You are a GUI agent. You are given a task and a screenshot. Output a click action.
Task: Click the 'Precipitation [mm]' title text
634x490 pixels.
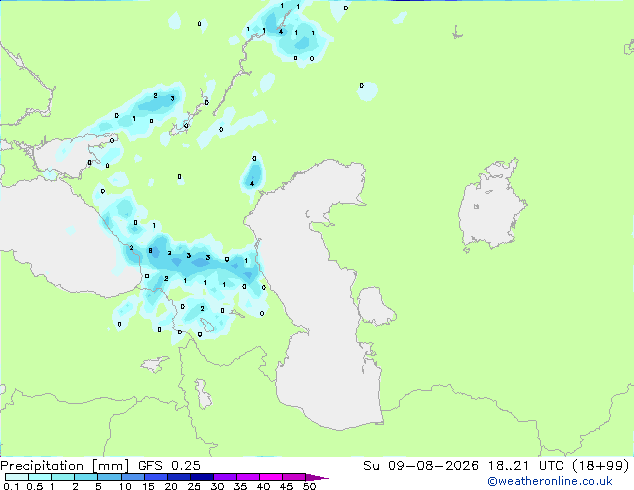[64, 466]
